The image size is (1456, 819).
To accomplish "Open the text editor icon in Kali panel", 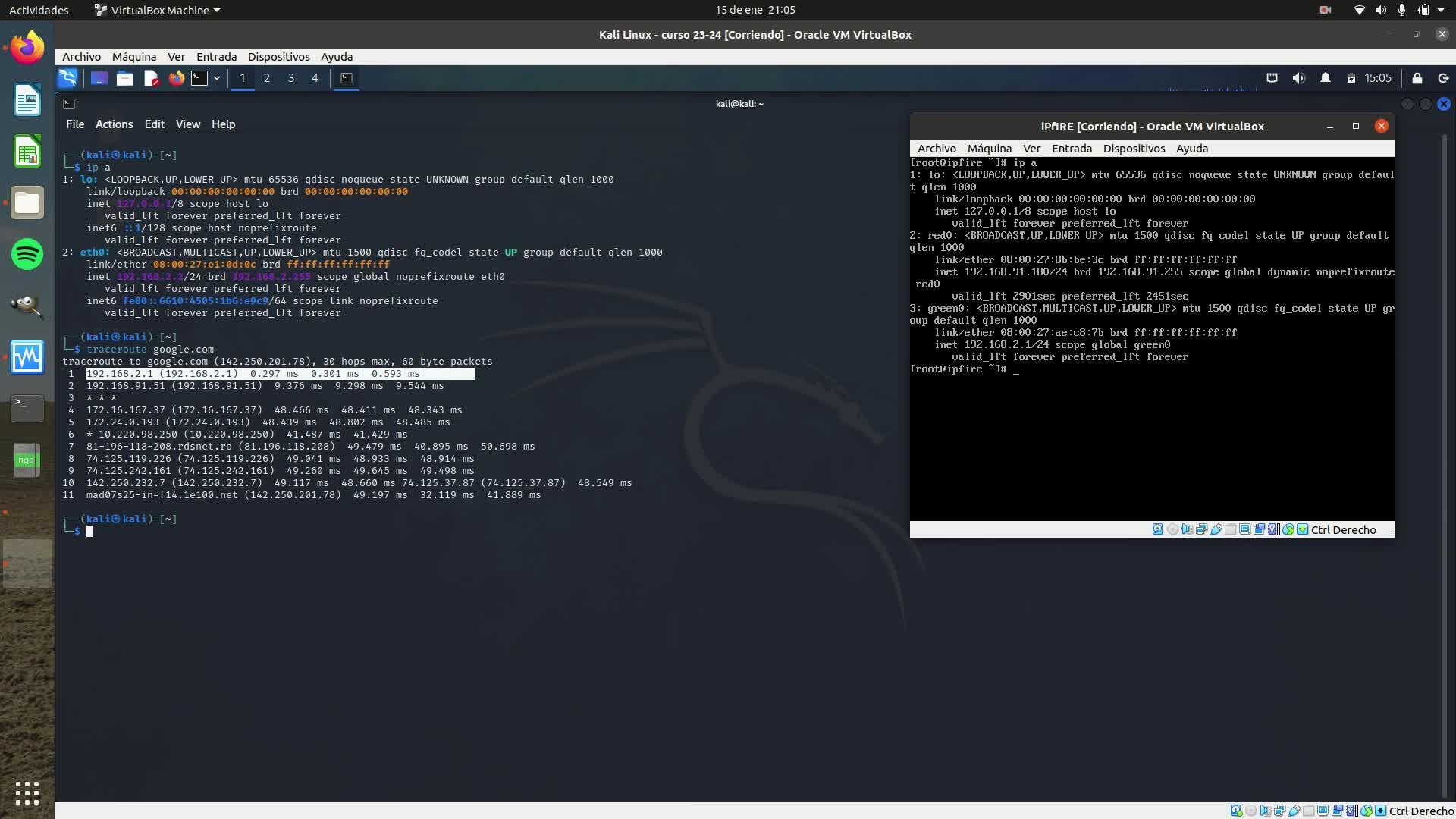I will pos(151,78).
